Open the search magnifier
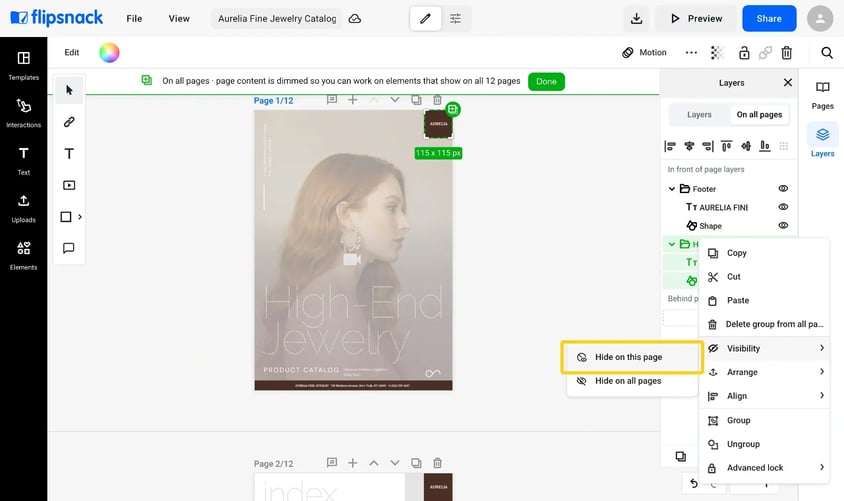Viewport: 844px width, 501px height. point(827,53)
